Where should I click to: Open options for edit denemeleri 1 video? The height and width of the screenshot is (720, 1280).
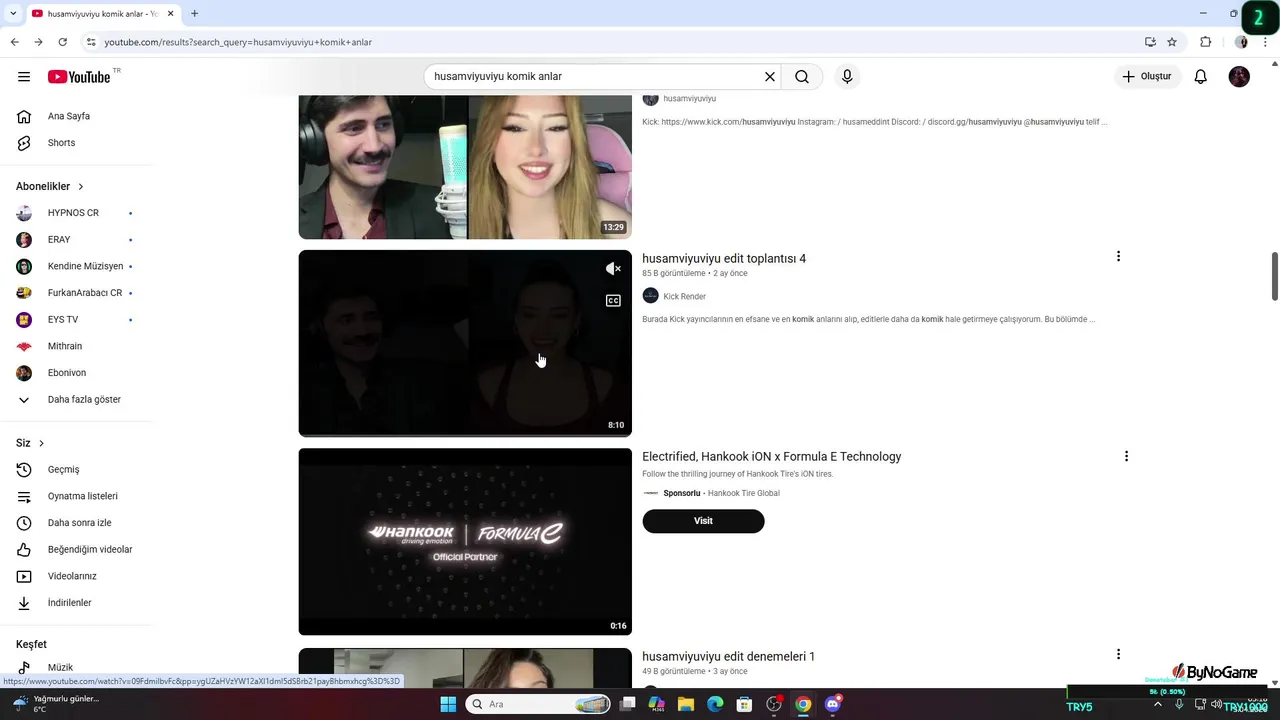coord(1118,654)
